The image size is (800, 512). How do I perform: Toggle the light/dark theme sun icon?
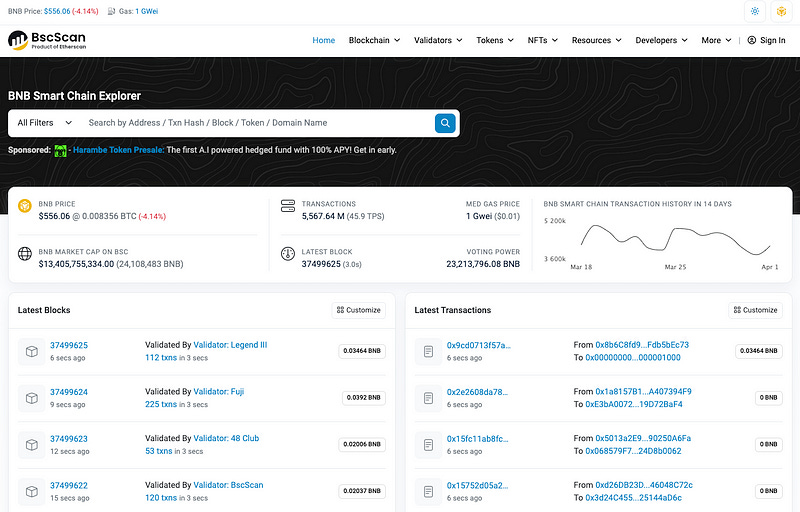click(x=755, y=11)
